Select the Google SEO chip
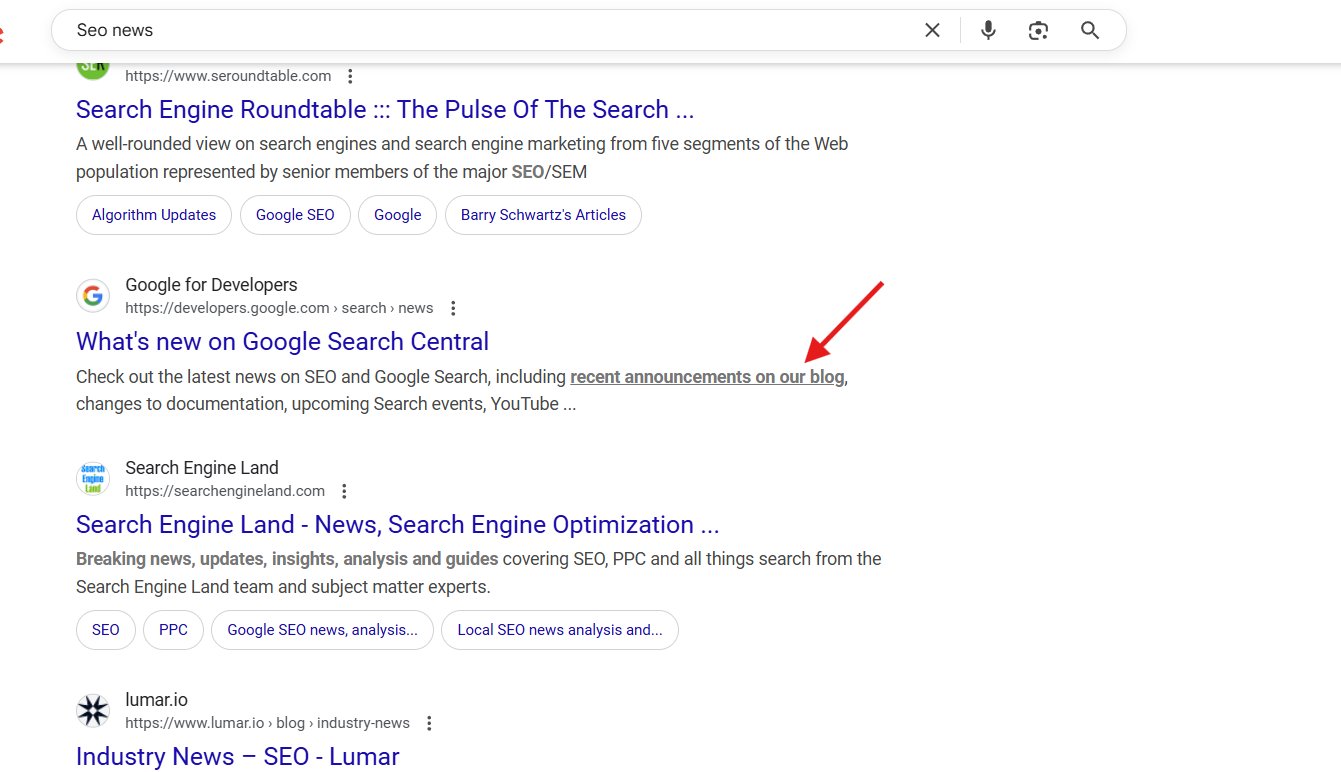Viewport: 1341px width, 772px height. point(295,215)
